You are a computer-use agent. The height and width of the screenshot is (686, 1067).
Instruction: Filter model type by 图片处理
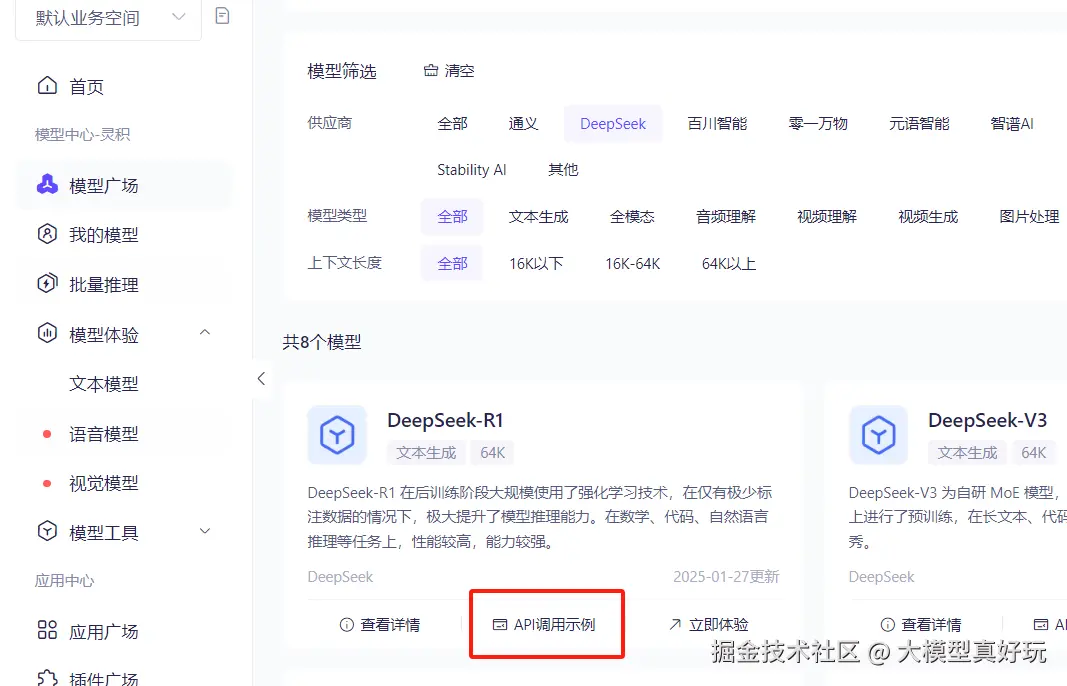click(1029, 216)
